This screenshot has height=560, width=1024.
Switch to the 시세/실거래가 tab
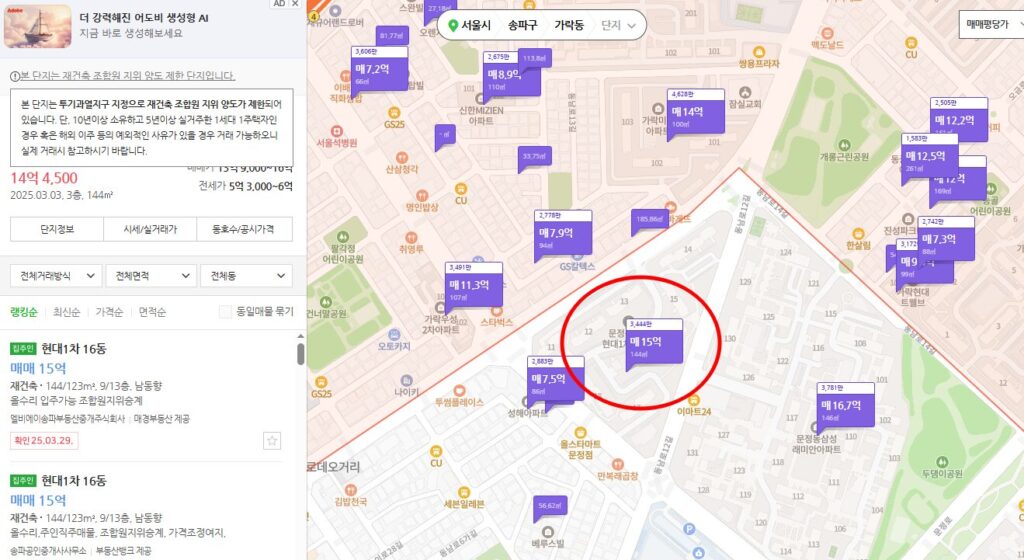tap(150, 229)
